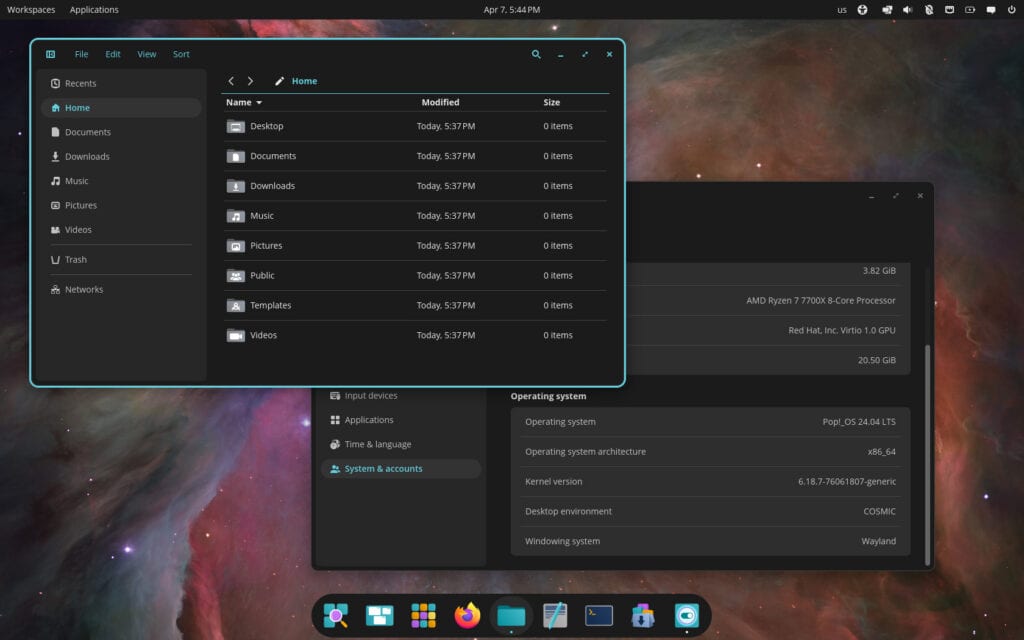This screenshot has width=1024, height=640.
Task: Open COSMIC text editor from the dock
Action: point(555,616)
